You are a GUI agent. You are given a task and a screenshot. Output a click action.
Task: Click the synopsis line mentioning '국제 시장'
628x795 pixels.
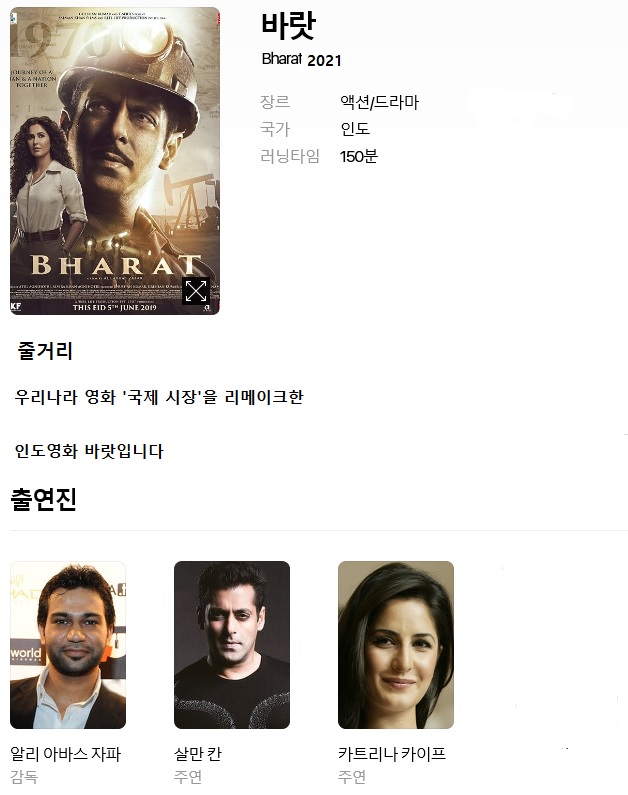click(x=159, y=396)
